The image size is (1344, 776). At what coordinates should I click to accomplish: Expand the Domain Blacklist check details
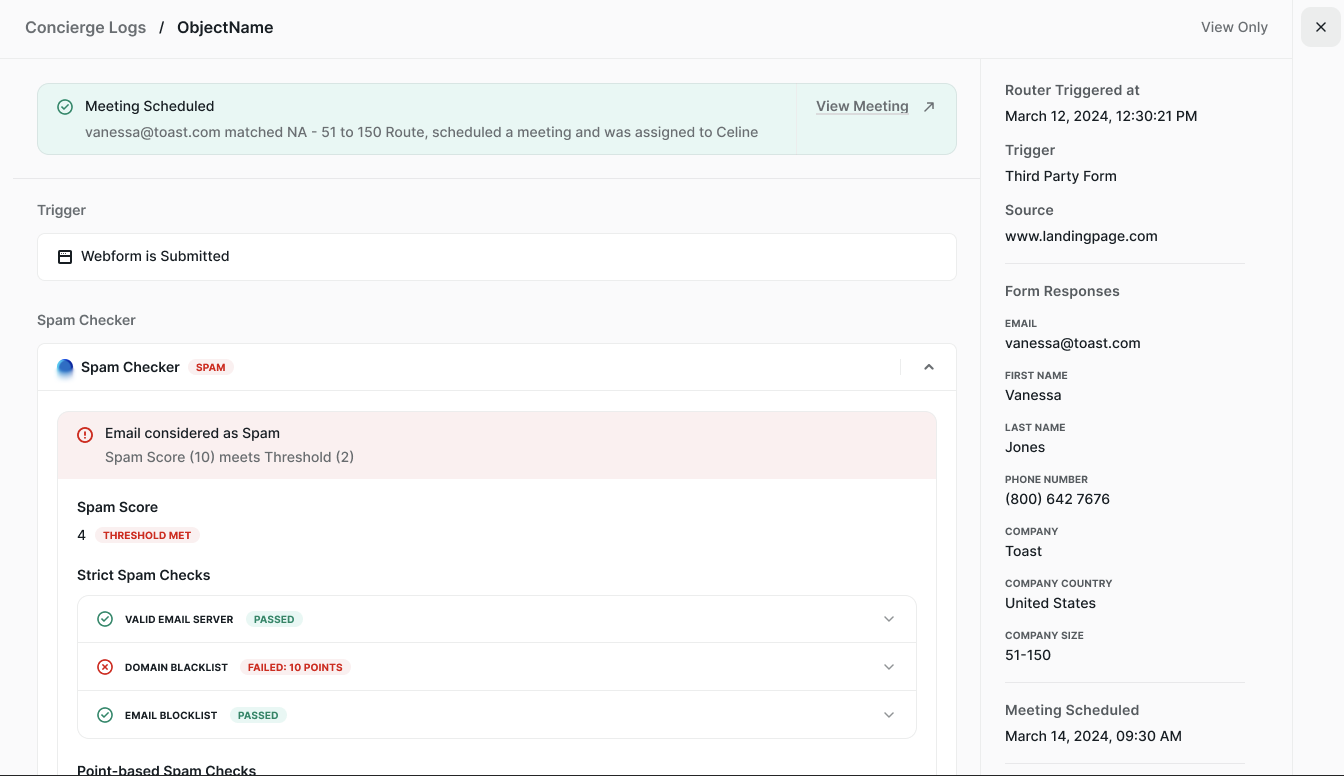pyautogui.click(x=888, y=667)
